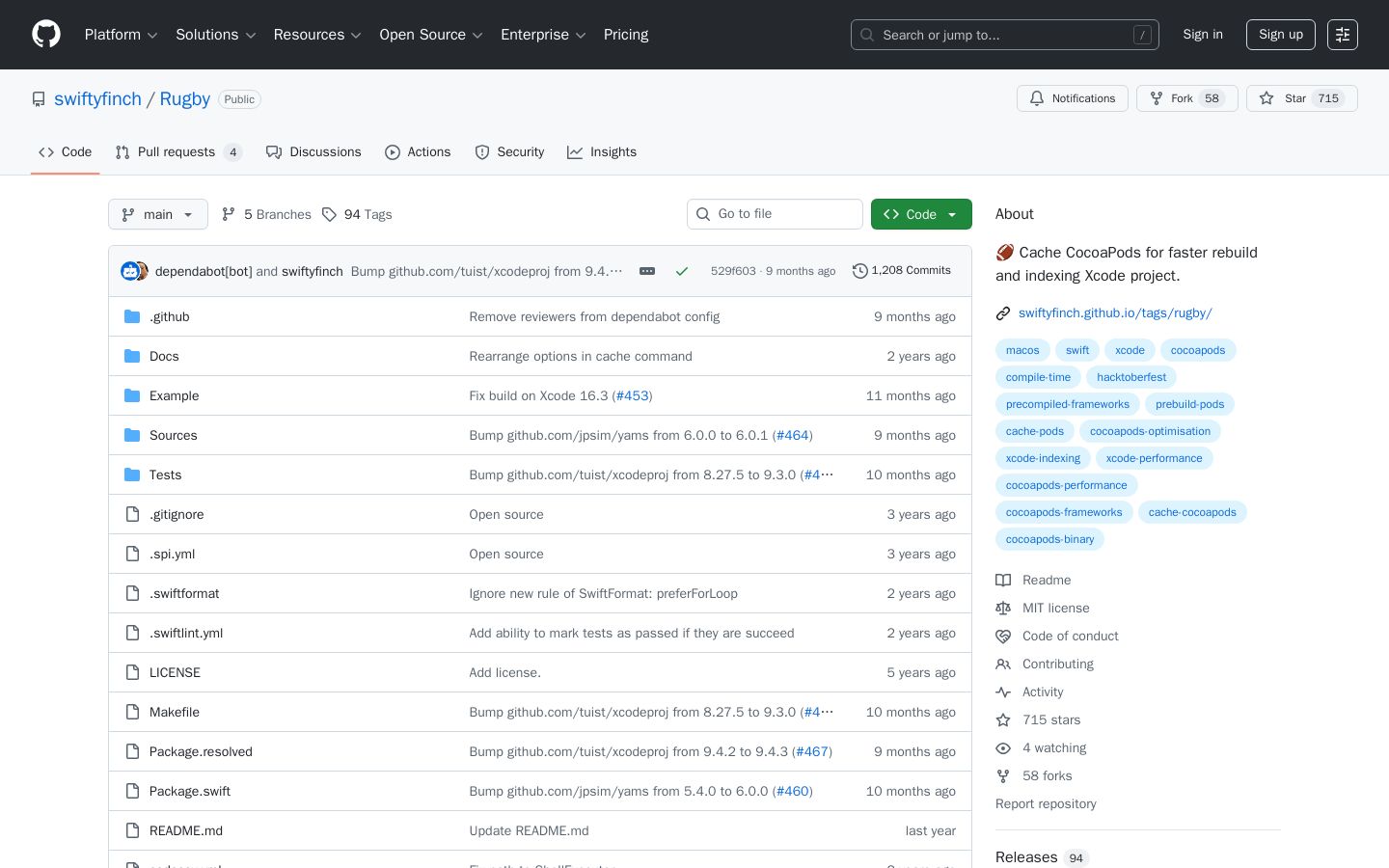Image resolution: width=1389 pixels, height=868 pixels.
Task: Click the Sources folder icon
Action: 132,435
